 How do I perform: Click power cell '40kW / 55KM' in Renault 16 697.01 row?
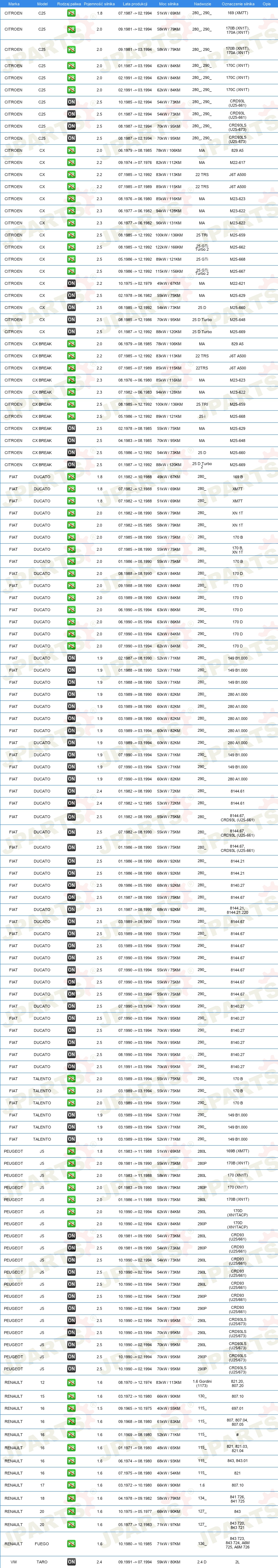pyautogui.click(x=169, y=1408)
